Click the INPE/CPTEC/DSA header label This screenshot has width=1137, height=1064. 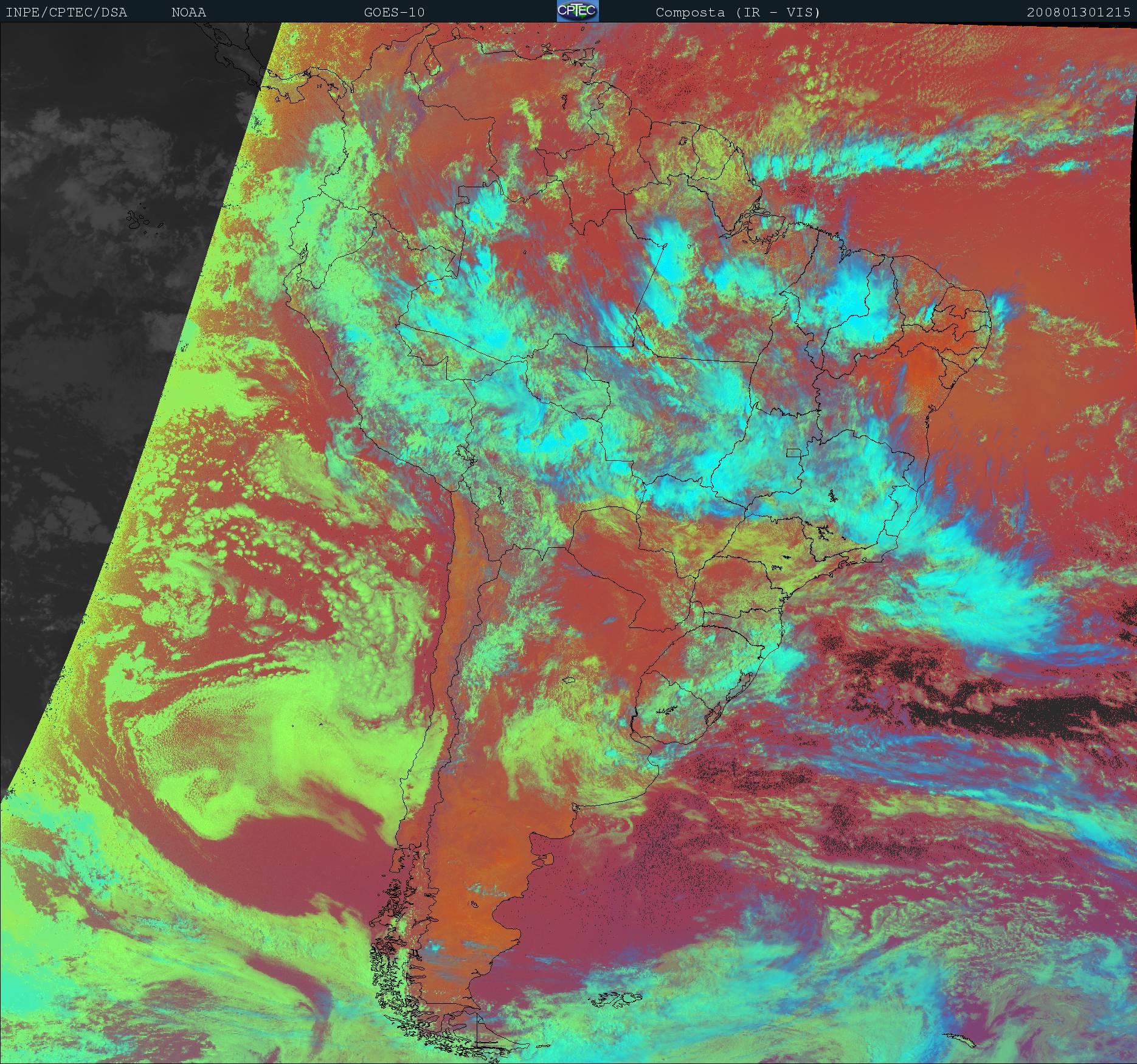click(66, 12)
